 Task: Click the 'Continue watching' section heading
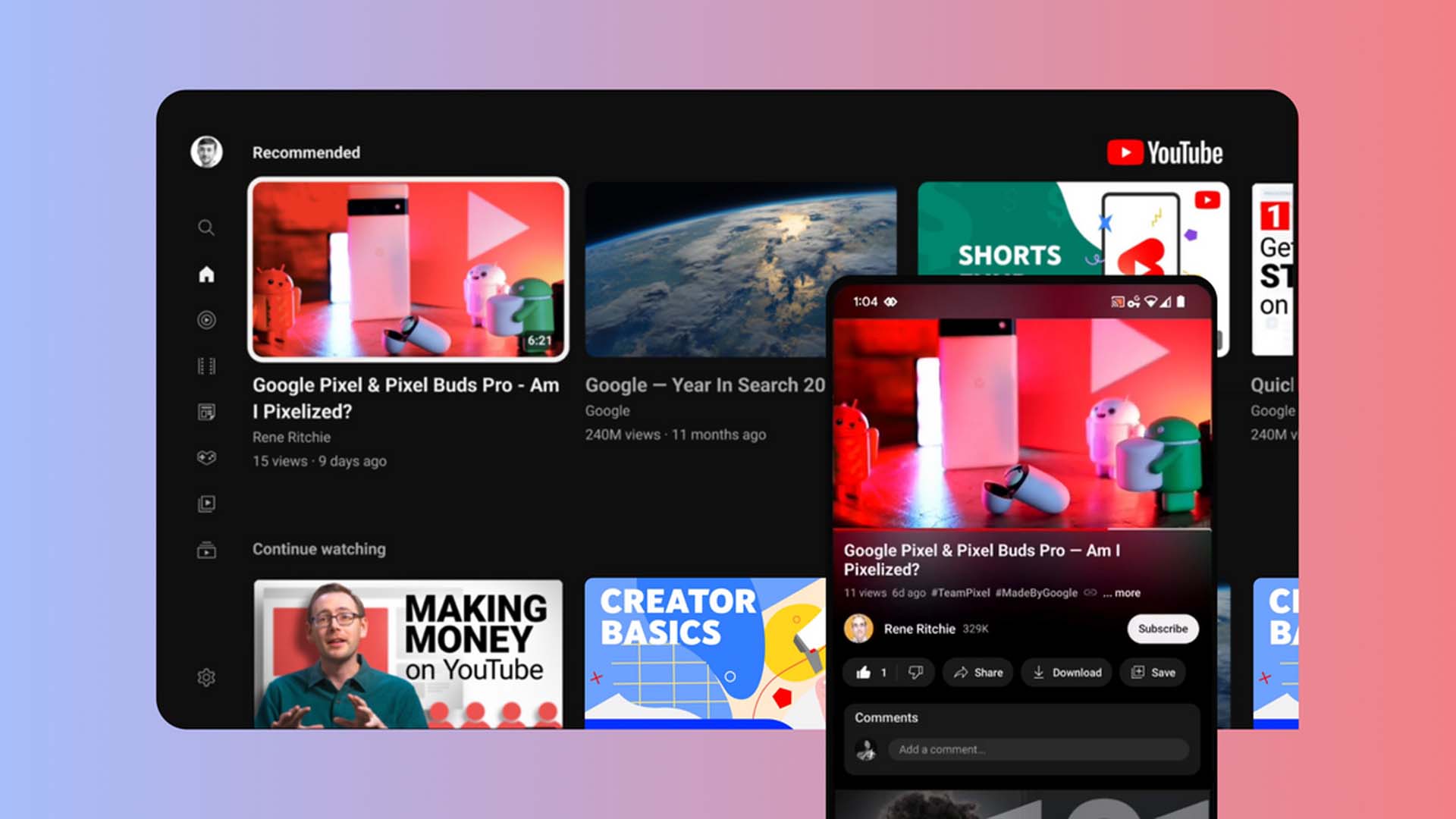click(319, 549)
